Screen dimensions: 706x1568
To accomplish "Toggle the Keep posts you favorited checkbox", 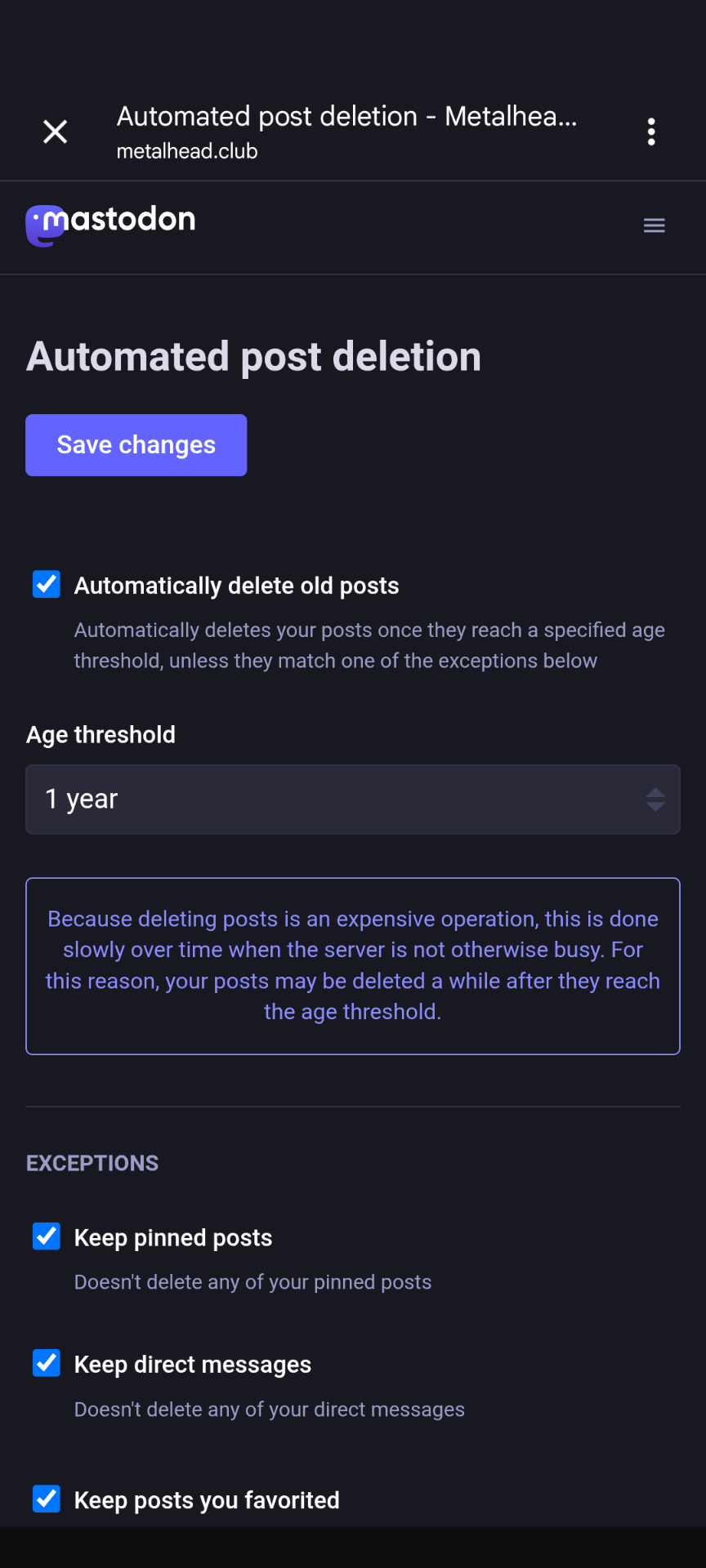I will (47, 1499).
